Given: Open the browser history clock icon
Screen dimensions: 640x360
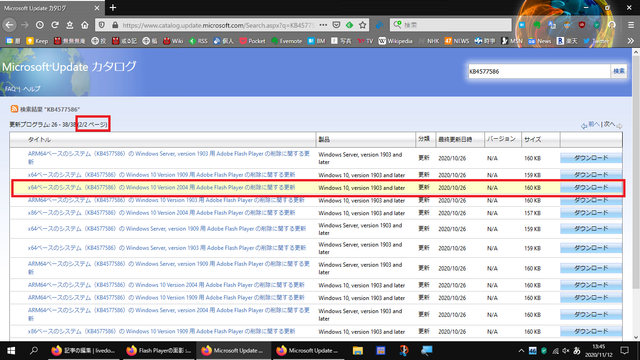Looking at the screenshot, I should [40, 25].
